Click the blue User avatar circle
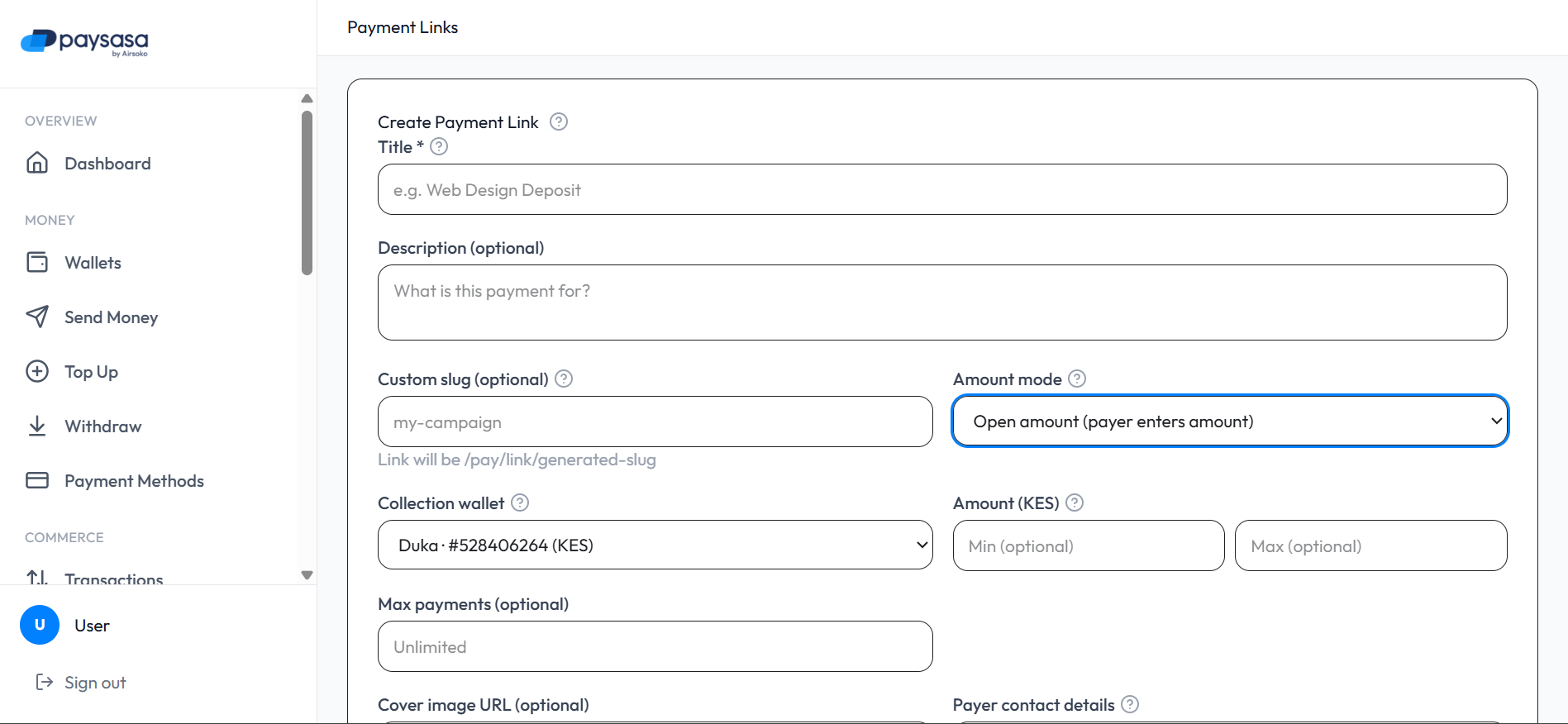The width and height of the screenshot is (1568, 724). (40, 625)
